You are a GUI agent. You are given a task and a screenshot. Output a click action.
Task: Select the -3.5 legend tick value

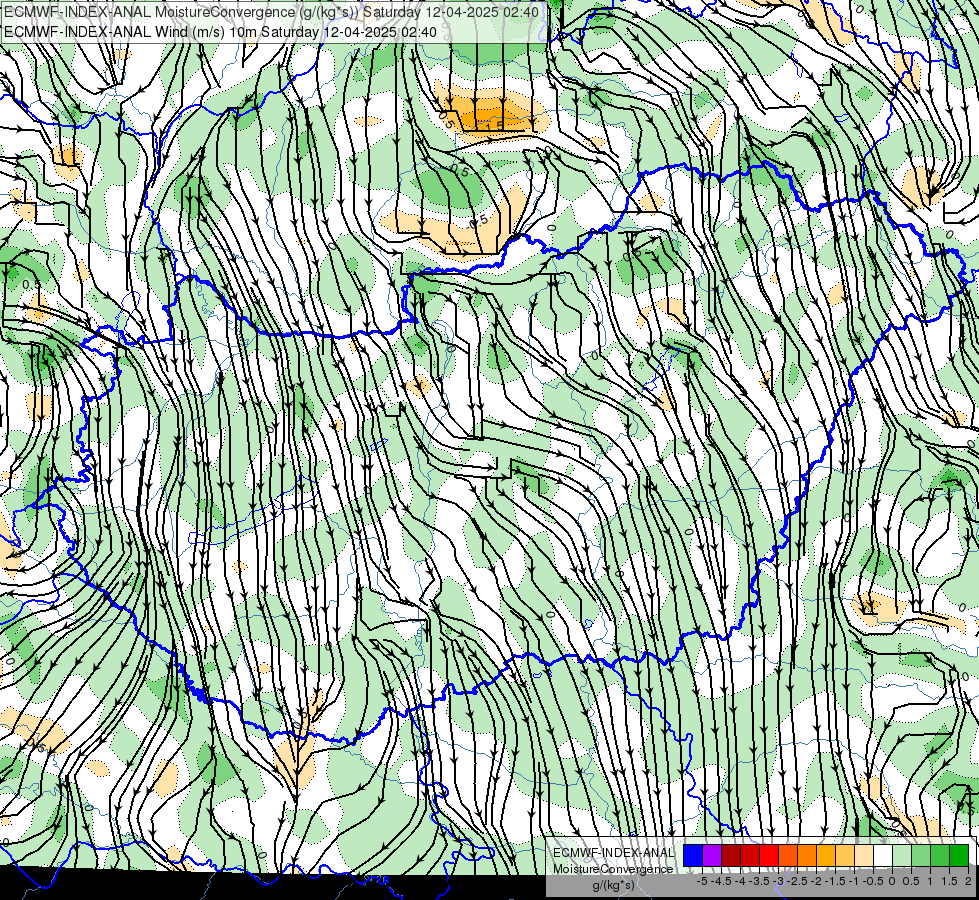(x=760, y=881)
